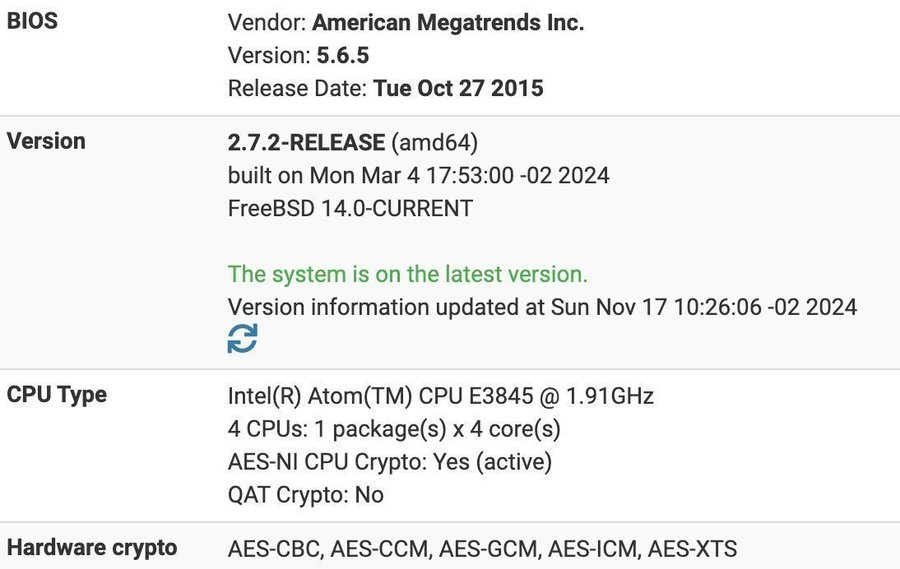The width and height of the screenshot is (900, 569).
Task: Click the BIOS version 5.6.5 value
Action: pos(343,56)
